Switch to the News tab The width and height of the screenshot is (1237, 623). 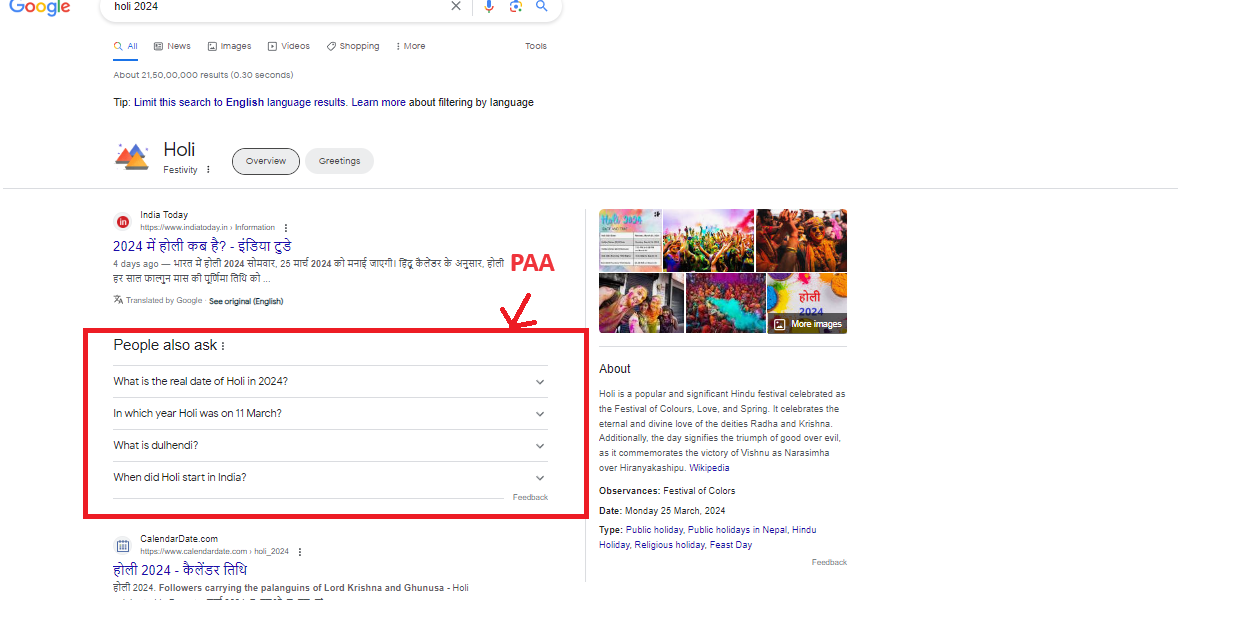coord(172,46)
